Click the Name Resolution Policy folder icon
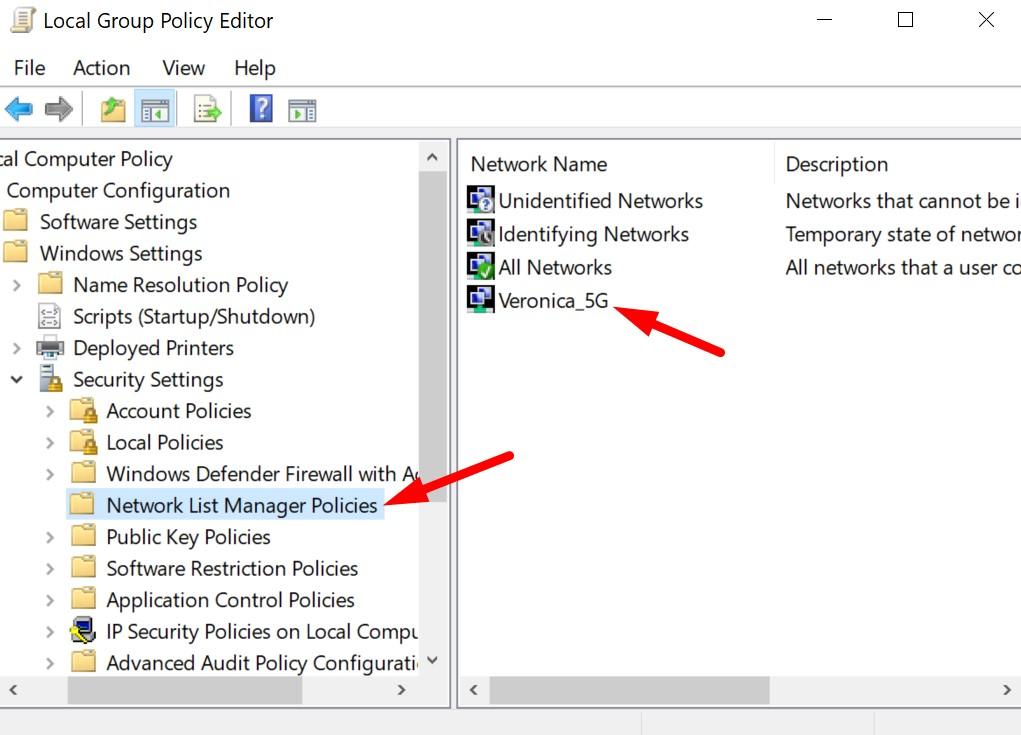The image size is (1021, 735). tap(50, 283)
